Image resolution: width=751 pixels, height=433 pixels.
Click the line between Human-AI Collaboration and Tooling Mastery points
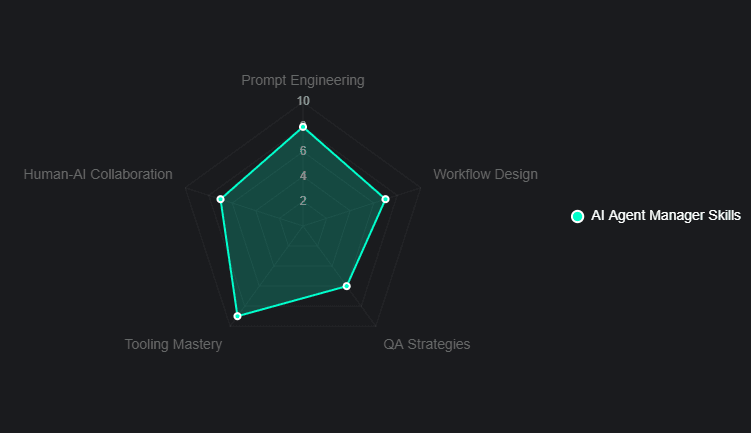229,258
